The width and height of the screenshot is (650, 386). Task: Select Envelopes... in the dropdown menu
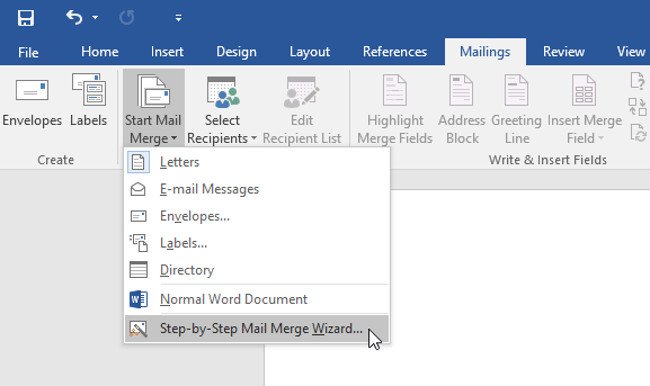(x=257, y=216)
